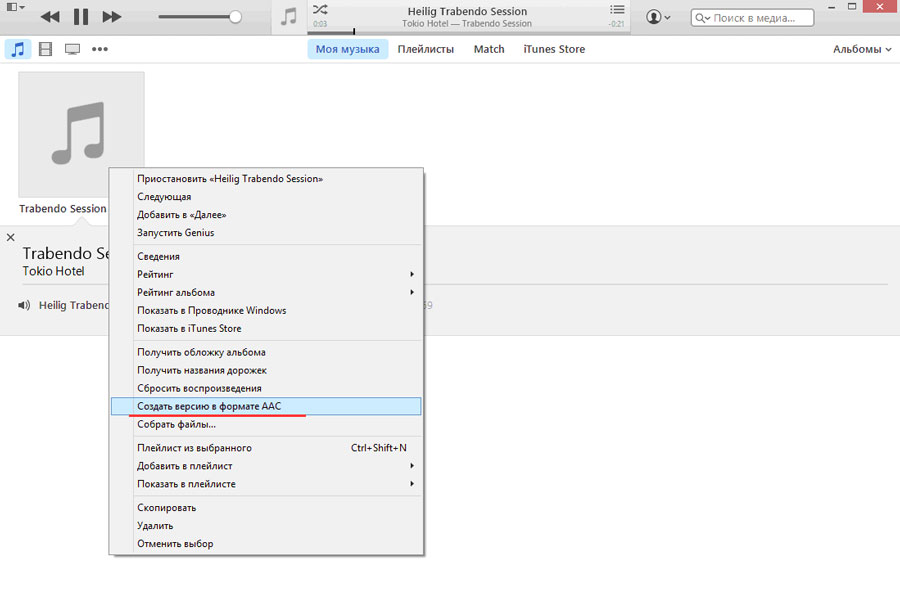Close the expanded album panel
Viewport: 900px width, 590px height.
11,237
